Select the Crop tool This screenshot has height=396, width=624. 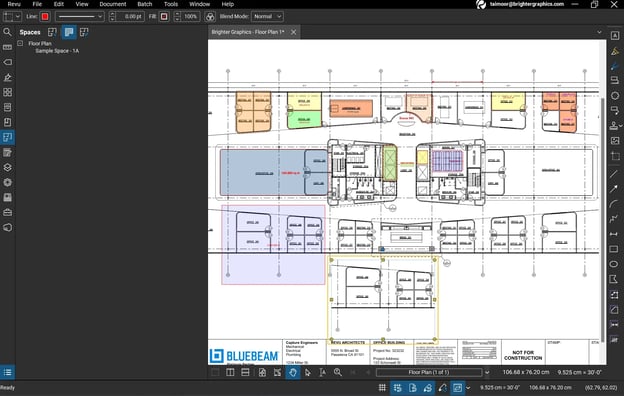(x=615, y=156)
